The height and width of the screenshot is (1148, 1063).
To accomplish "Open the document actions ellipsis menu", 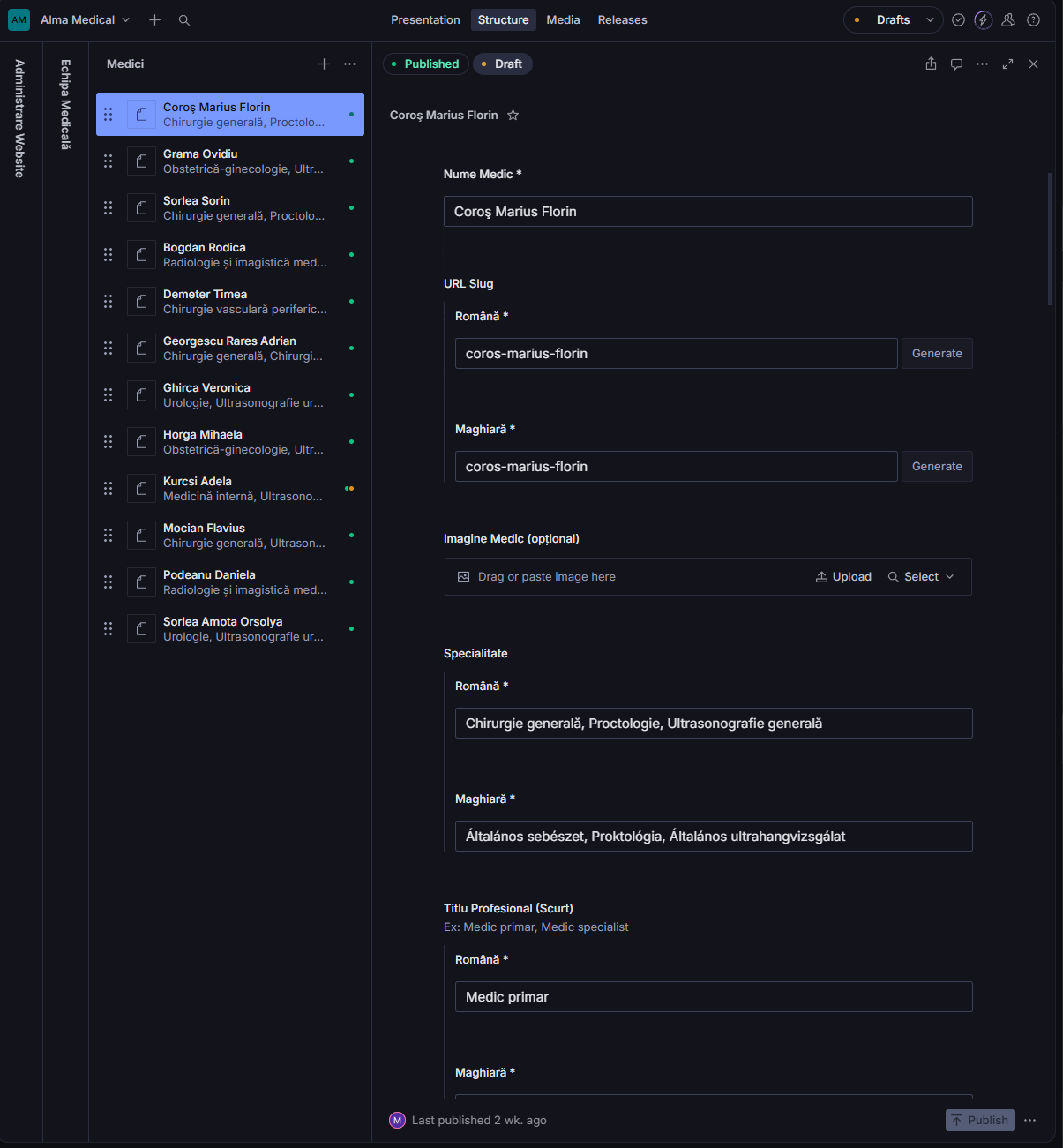I will point(982,64).
